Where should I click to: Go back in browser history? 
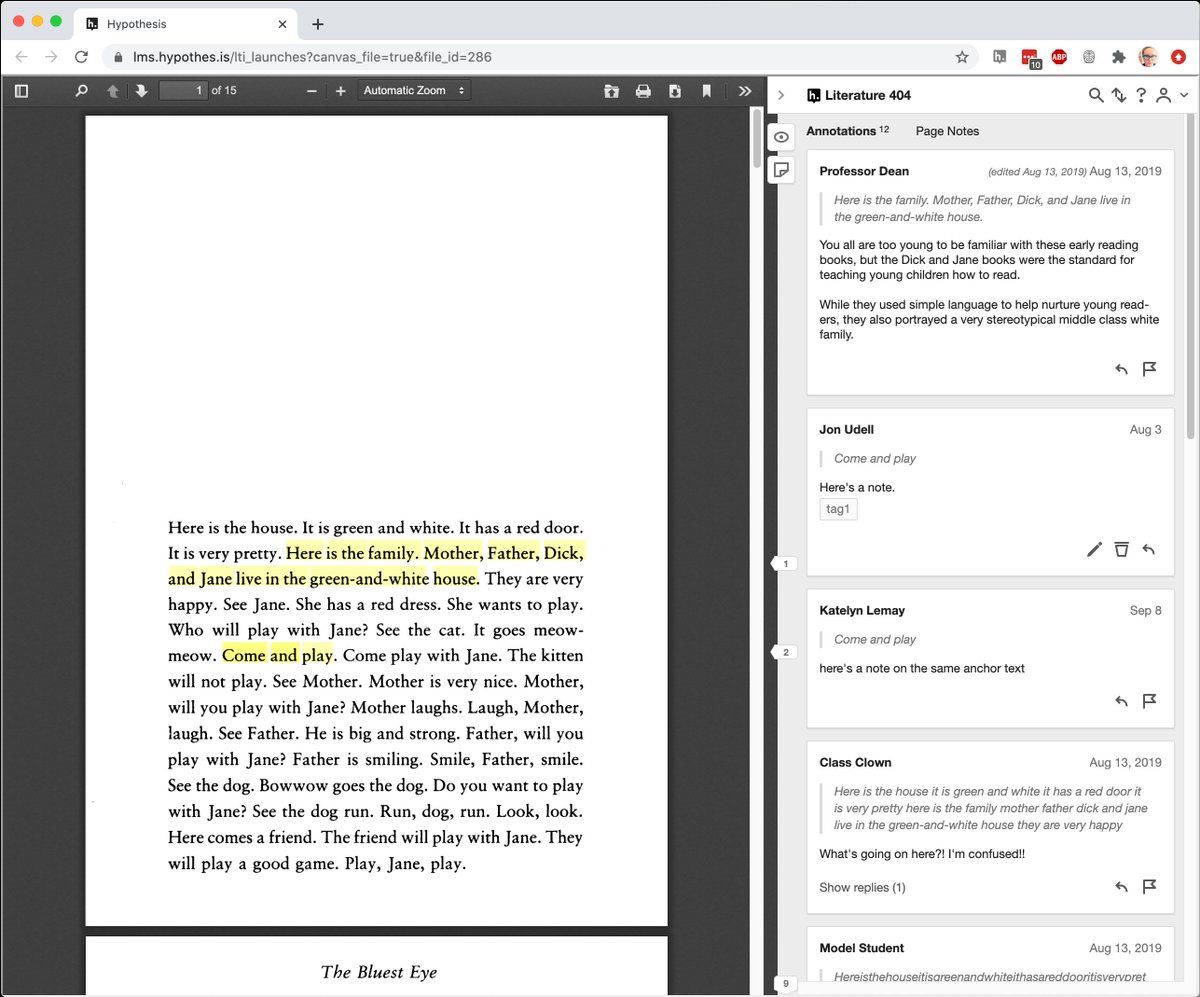pyautogui.click(x=22, y=57)
